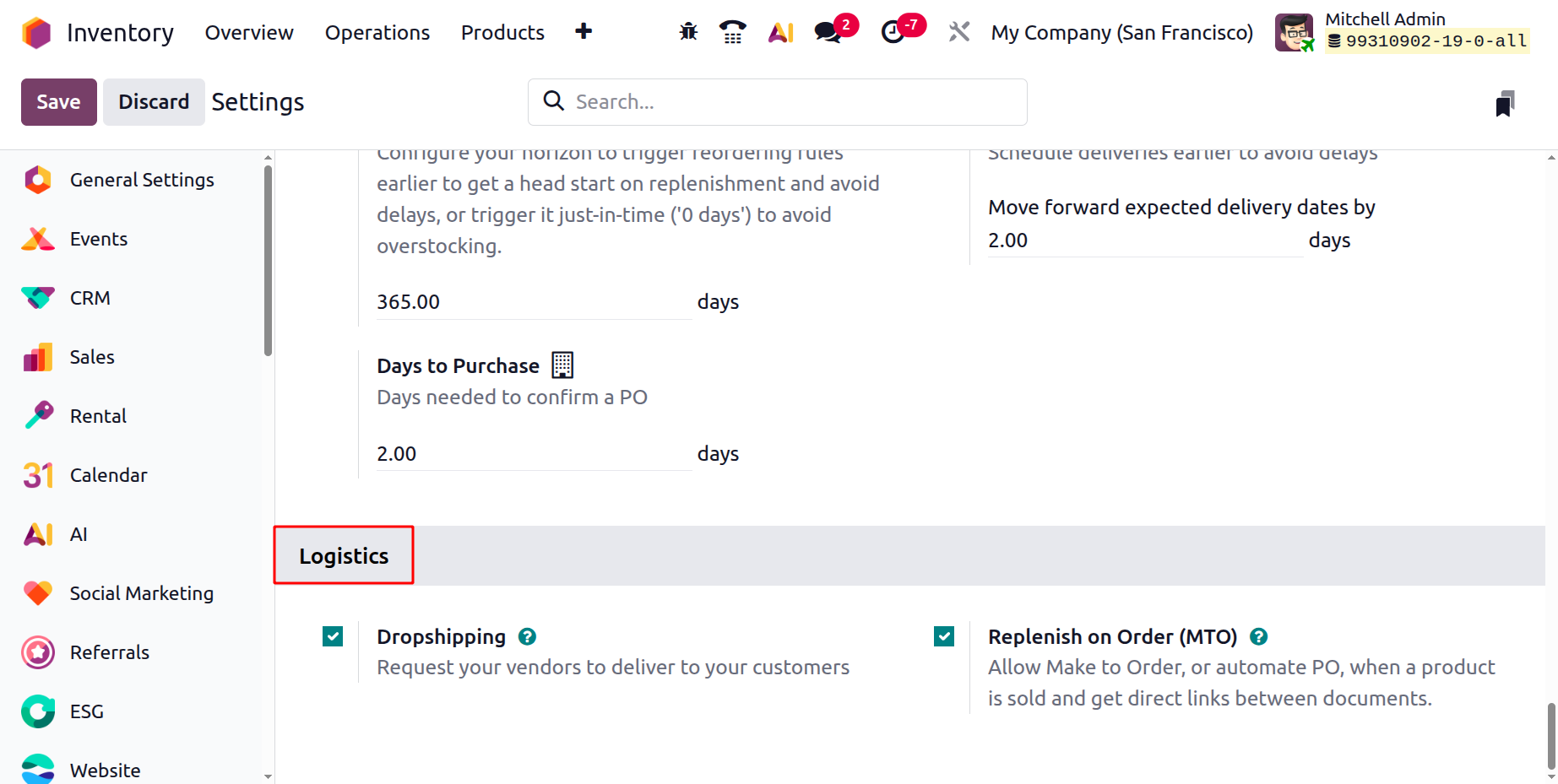Save the settings changes

(x=58, y=102)
